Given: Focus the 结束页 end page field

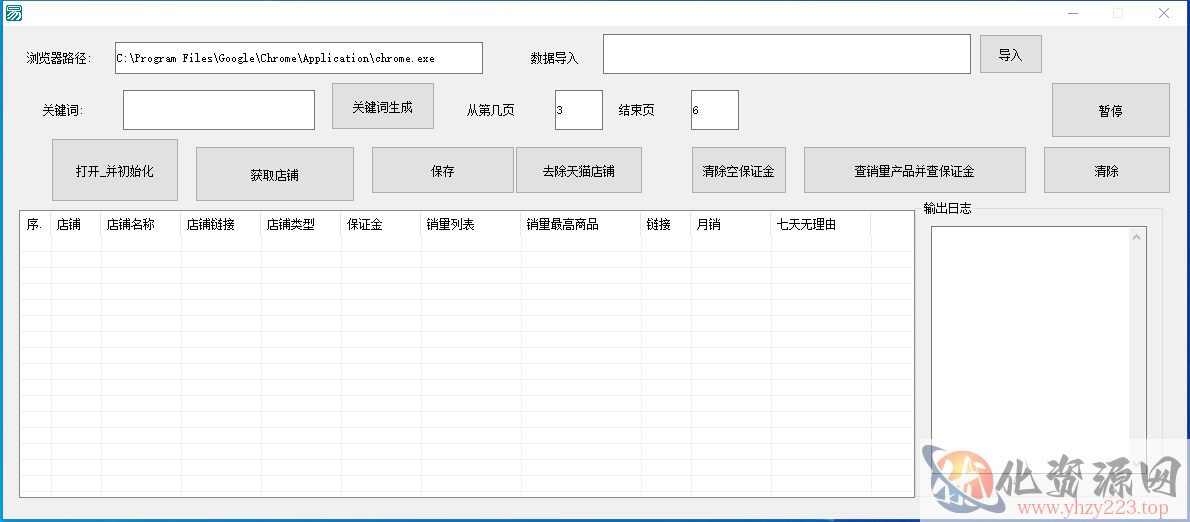Looking at the screenshot, I should [x=715, y=110].
